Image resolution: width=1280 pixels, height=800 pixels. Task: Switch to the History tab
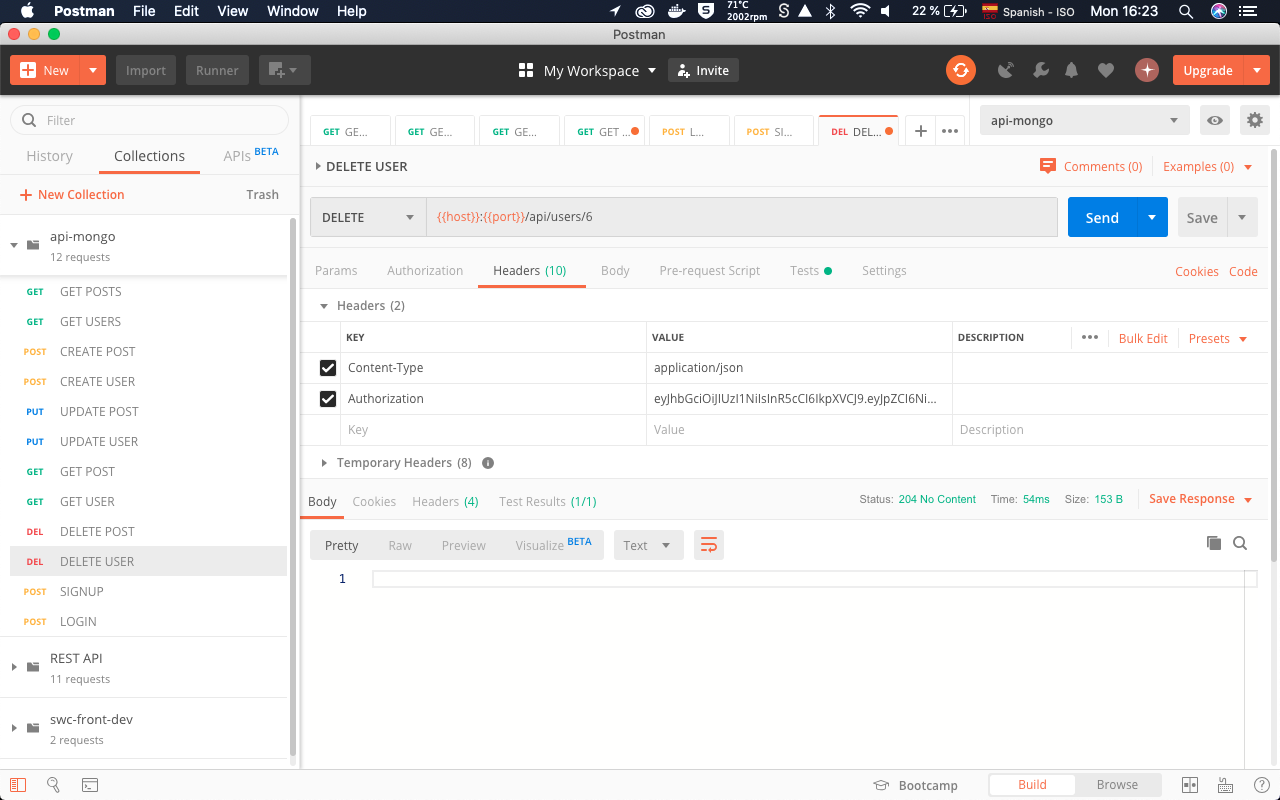pyautogui.click(x=49, y=156)
